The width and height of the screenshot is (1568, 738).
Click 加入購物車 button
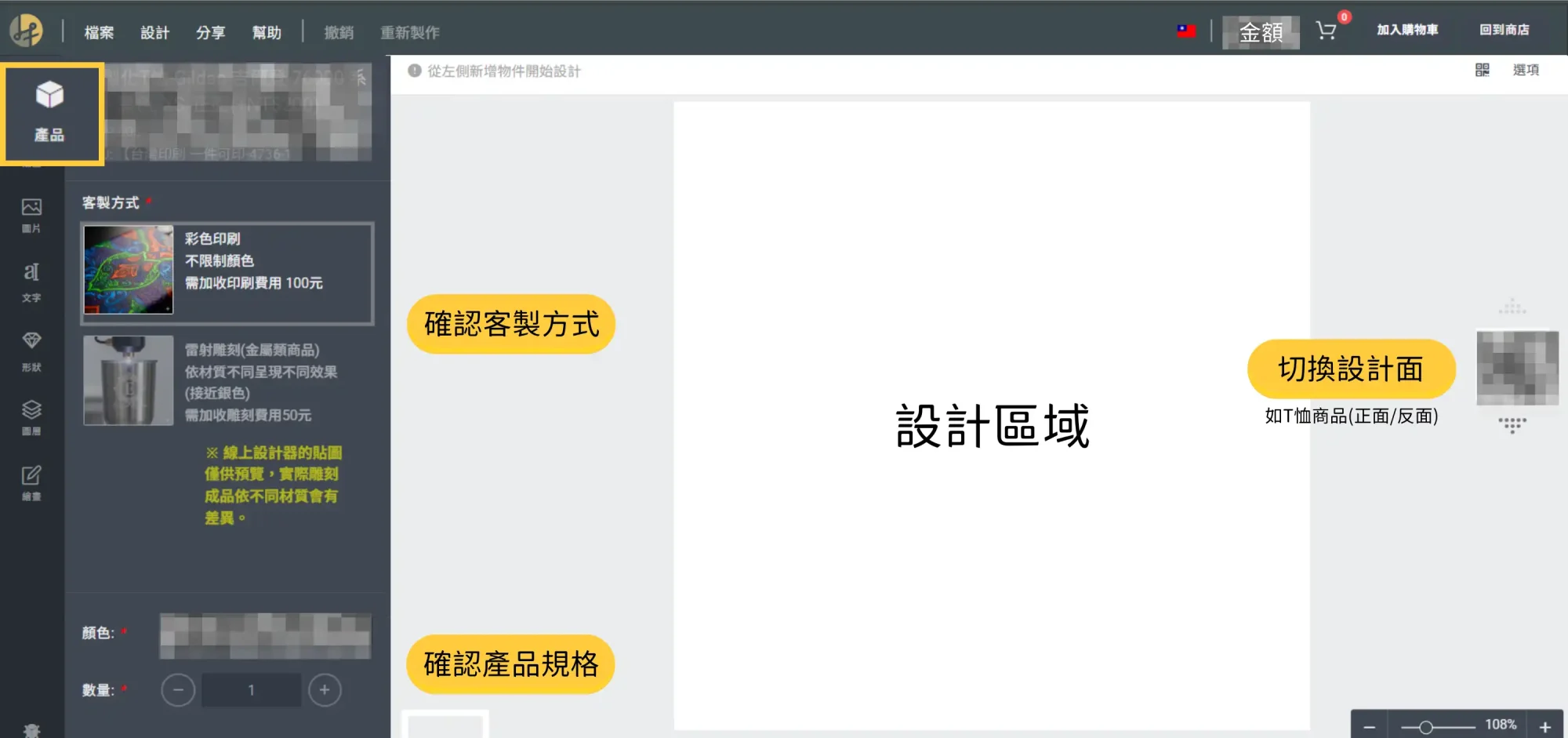click(x=1407, y=30)
